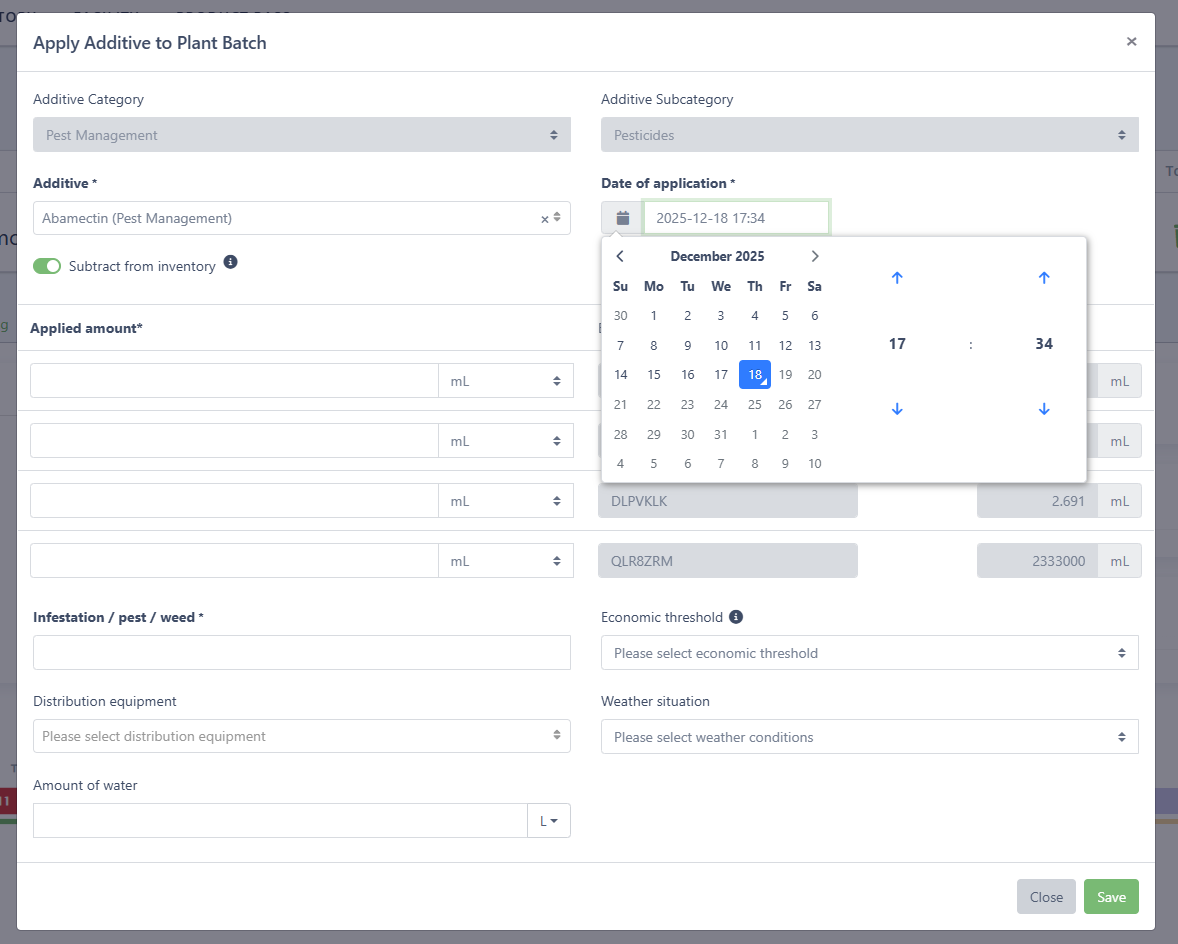Clear the selected Abamectin additive
This screenshot has width=1178, height=944.
545,219
